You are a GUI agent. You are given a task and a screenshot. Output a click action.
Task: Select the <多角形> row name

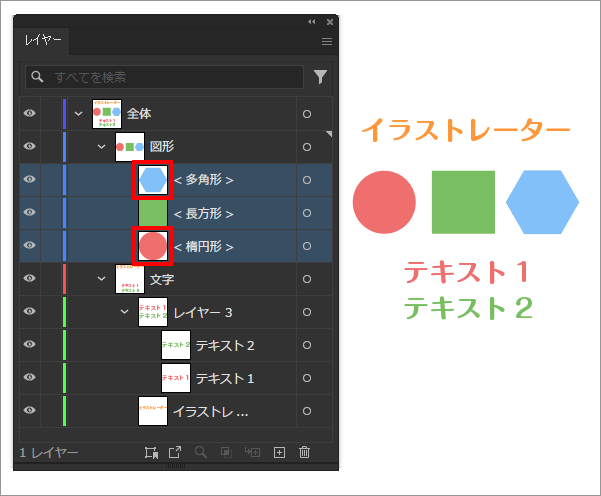(x=204, y=180)
